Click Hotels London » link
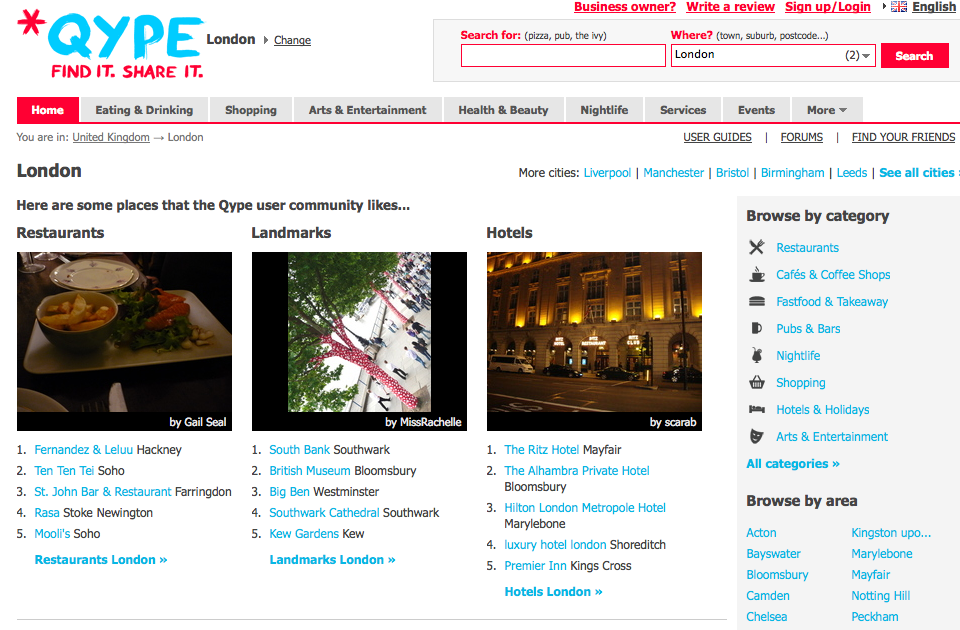 [x=553, y=592]
